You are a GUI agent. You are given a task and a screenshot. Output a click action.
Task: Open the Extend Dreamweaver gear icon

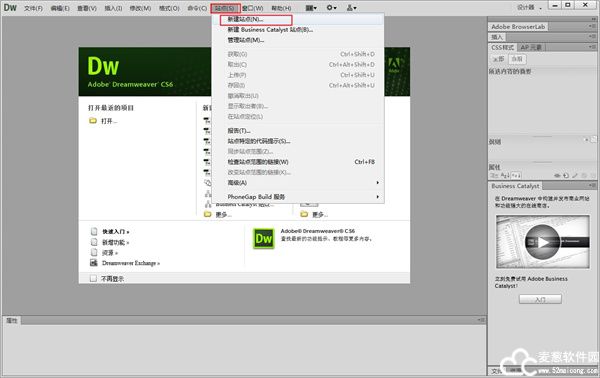pyautogui.click(x=331, y=8)
